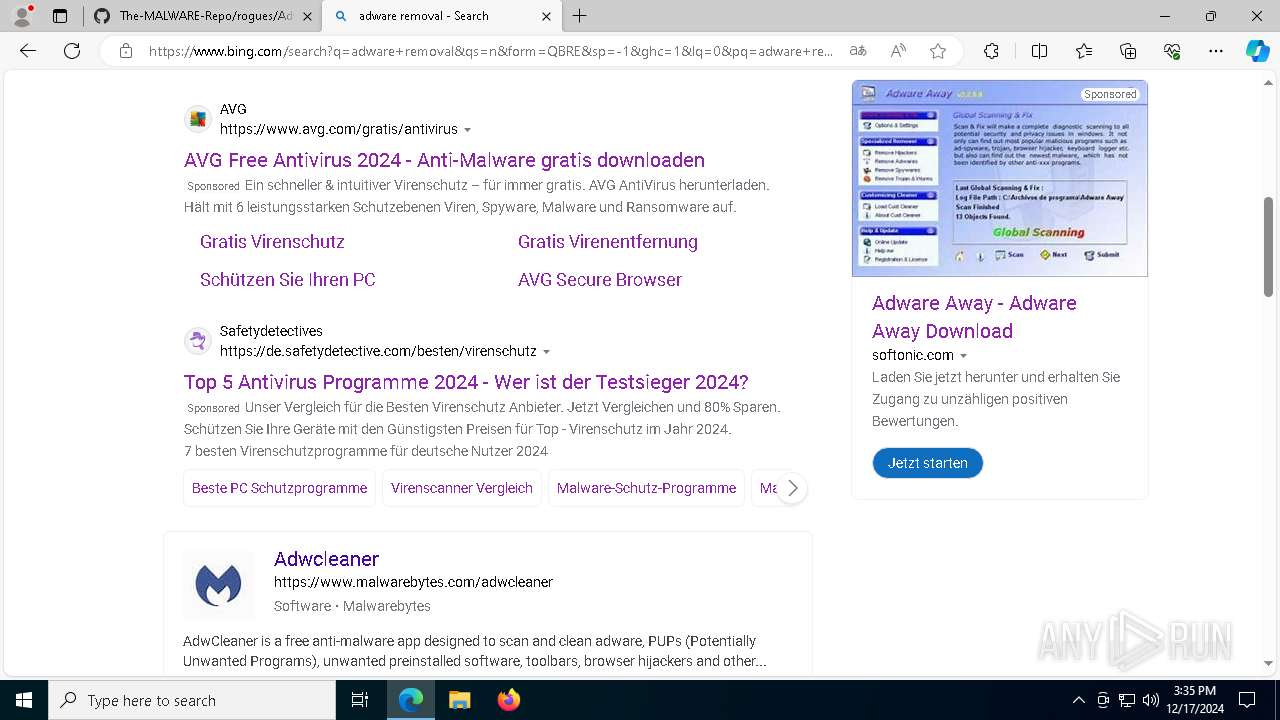The height and width of the screenshot is (720, 1280).
Task: Open the network tray icon
Action: click(1127, 700)
